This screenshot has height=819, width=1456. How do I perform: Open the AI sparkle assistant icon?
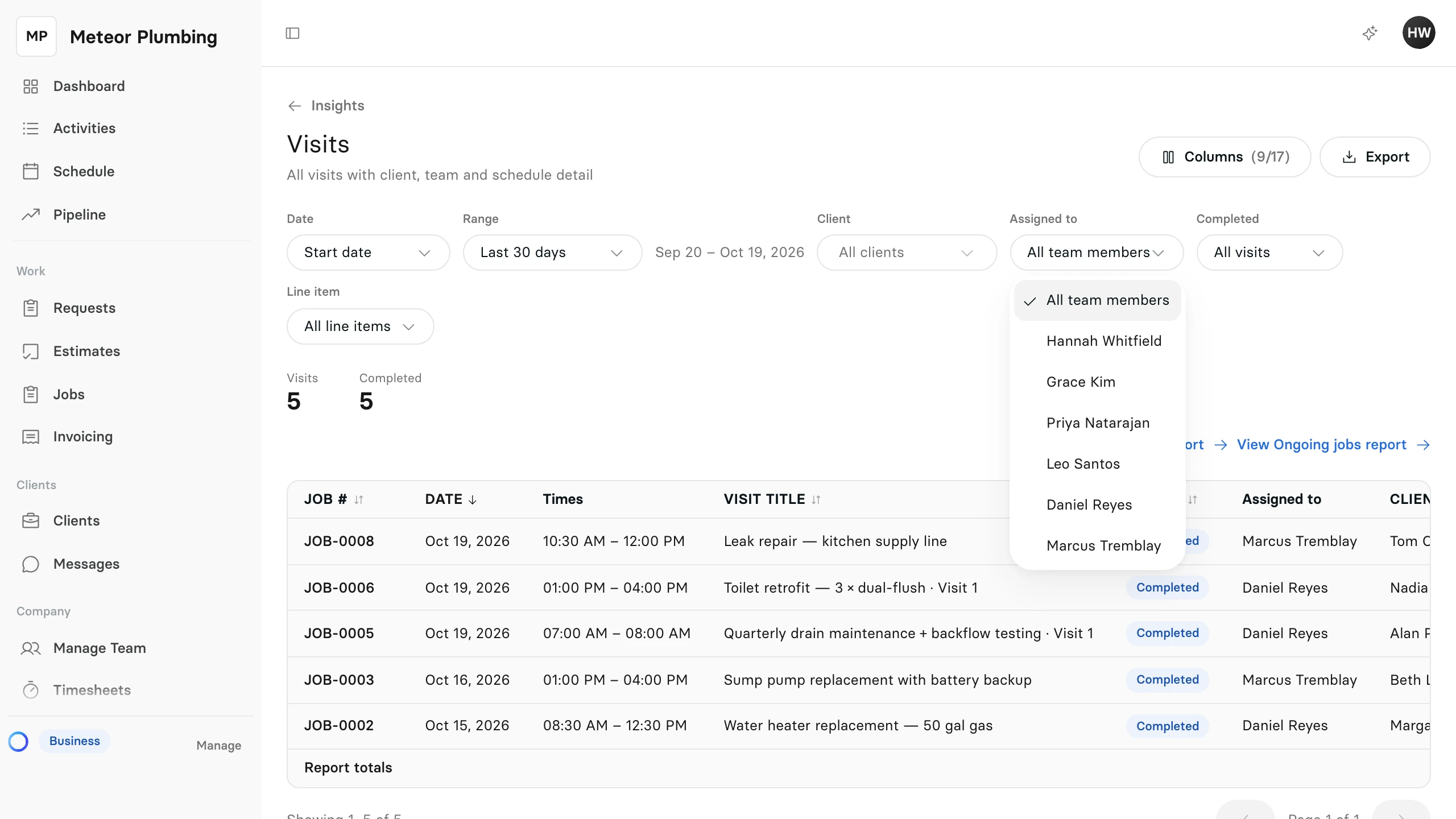[1370, 33]
